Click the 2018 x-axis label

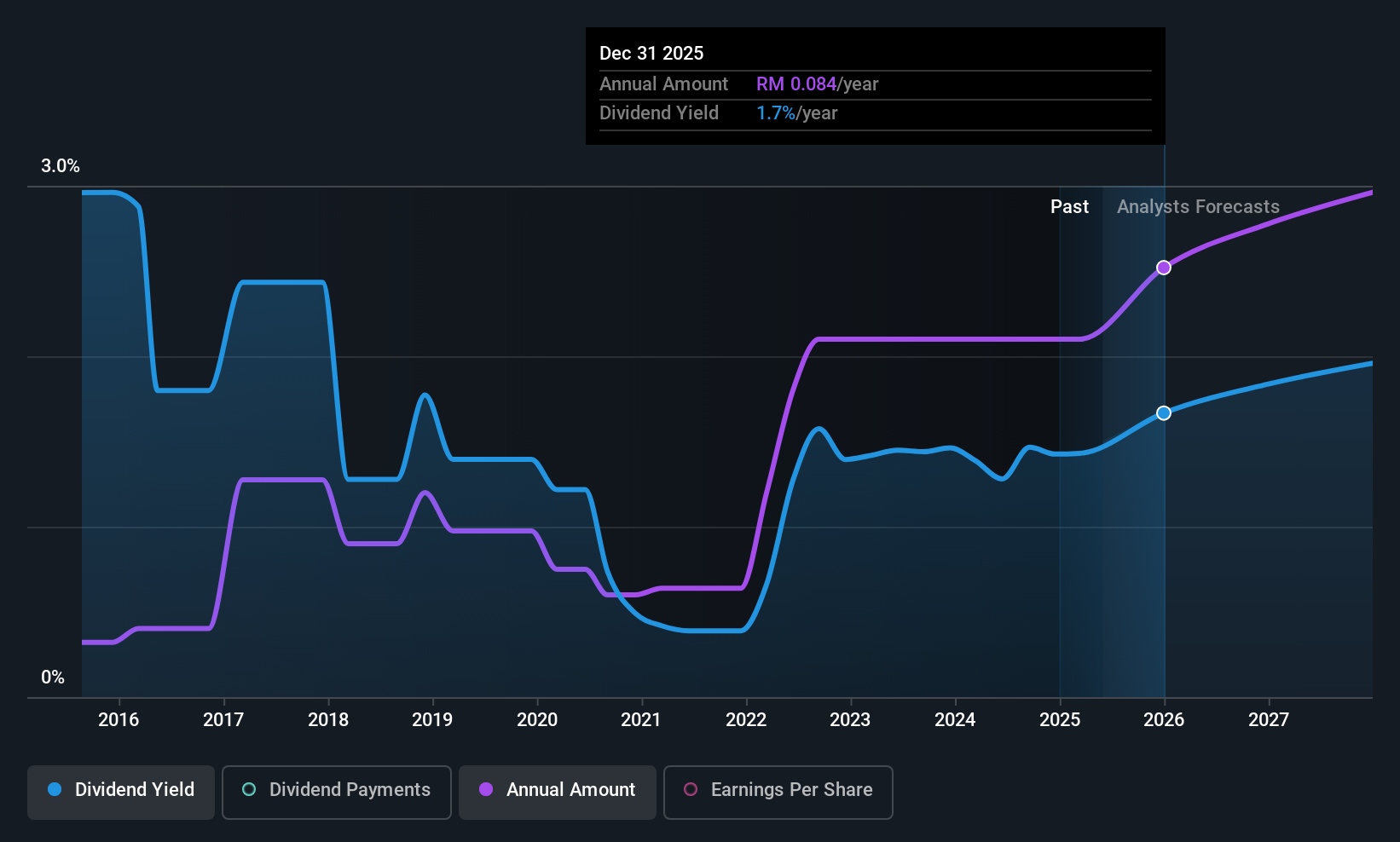(328, 720)
